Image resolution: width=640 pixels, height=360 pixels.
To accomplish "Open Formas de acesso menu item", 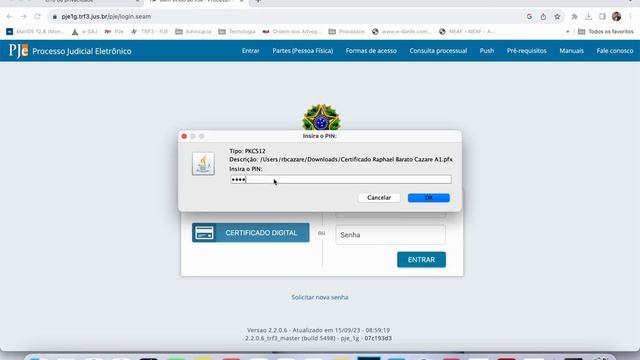I will pos(371,51).
